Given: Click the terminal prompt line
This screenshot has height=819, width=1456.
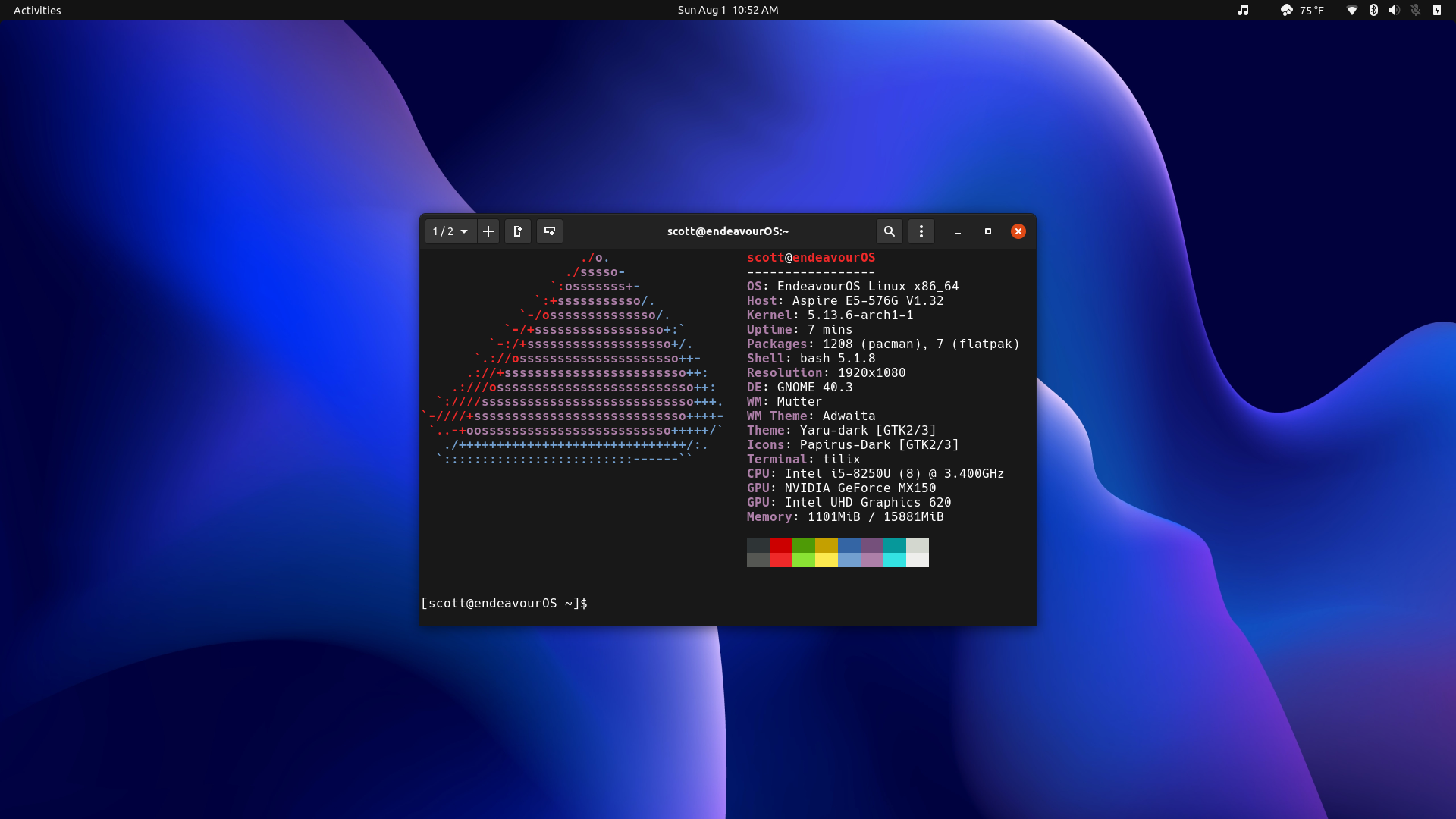Looking at the screenshot, I should 504,603.
